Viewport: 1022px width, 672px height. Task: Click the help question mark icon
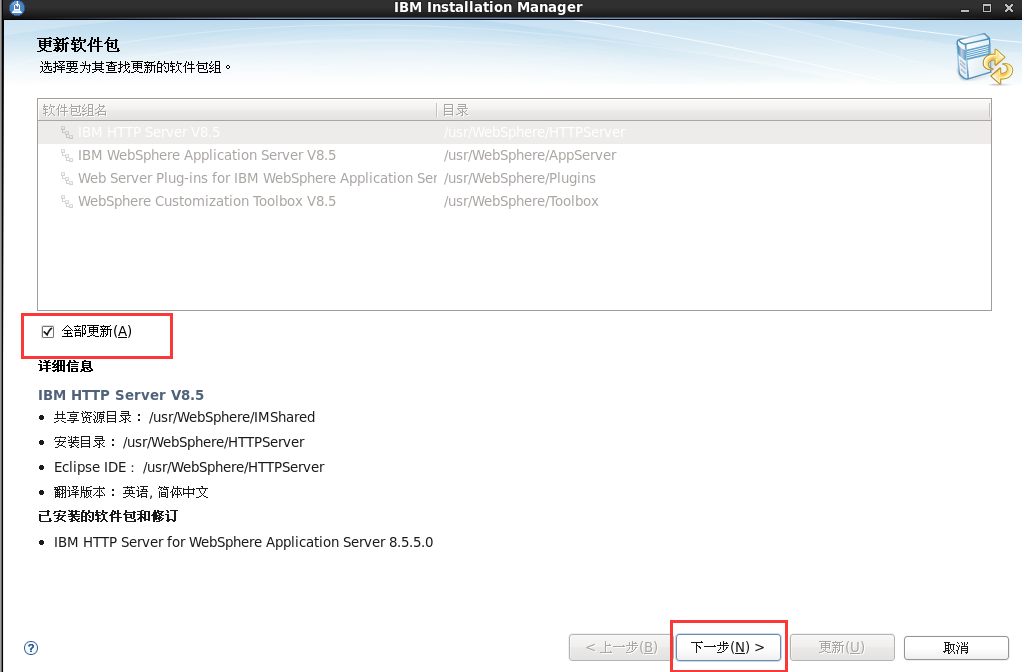pyautogui.click(x=31, y=648)
